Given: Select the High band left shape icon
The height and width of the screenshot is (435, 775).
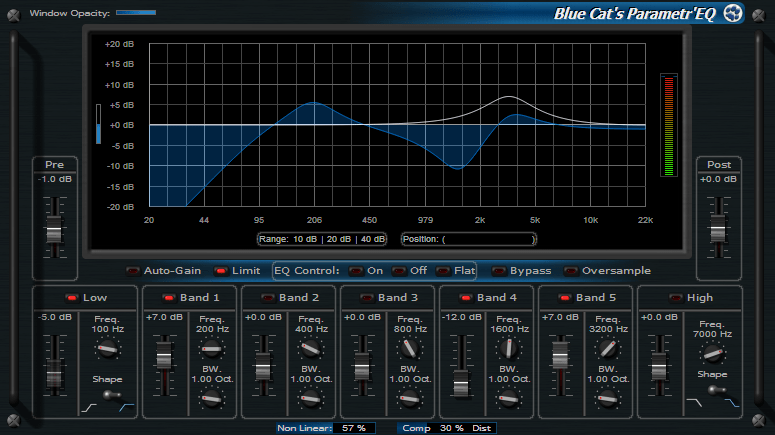Looking at the screenshot, I should click(x=694, y=403).
